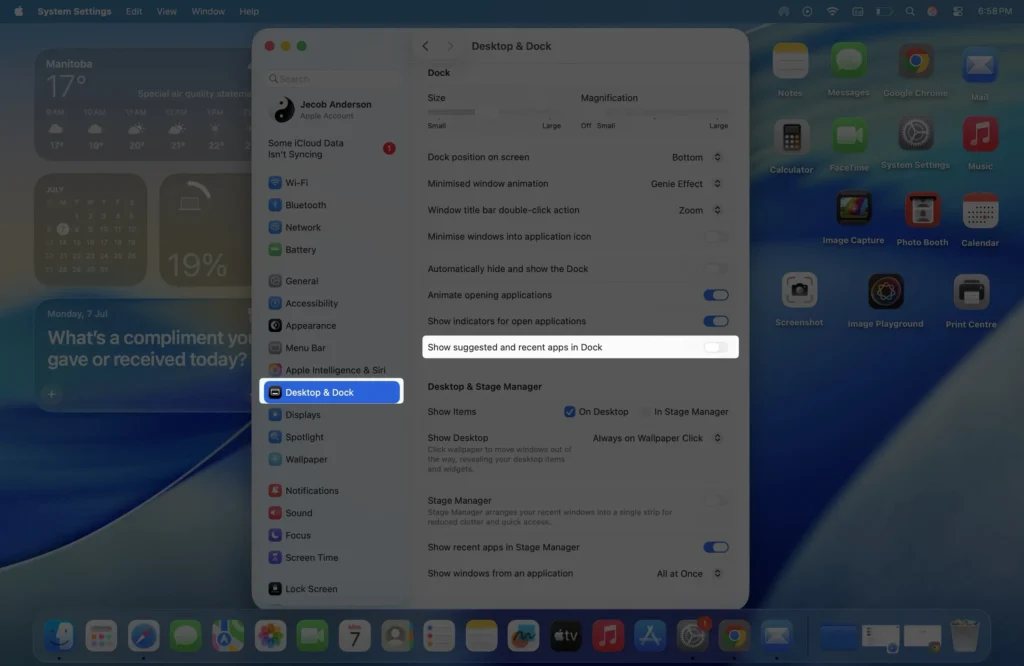Open the Window menu

pyautogui.click(x=208, y=11)
